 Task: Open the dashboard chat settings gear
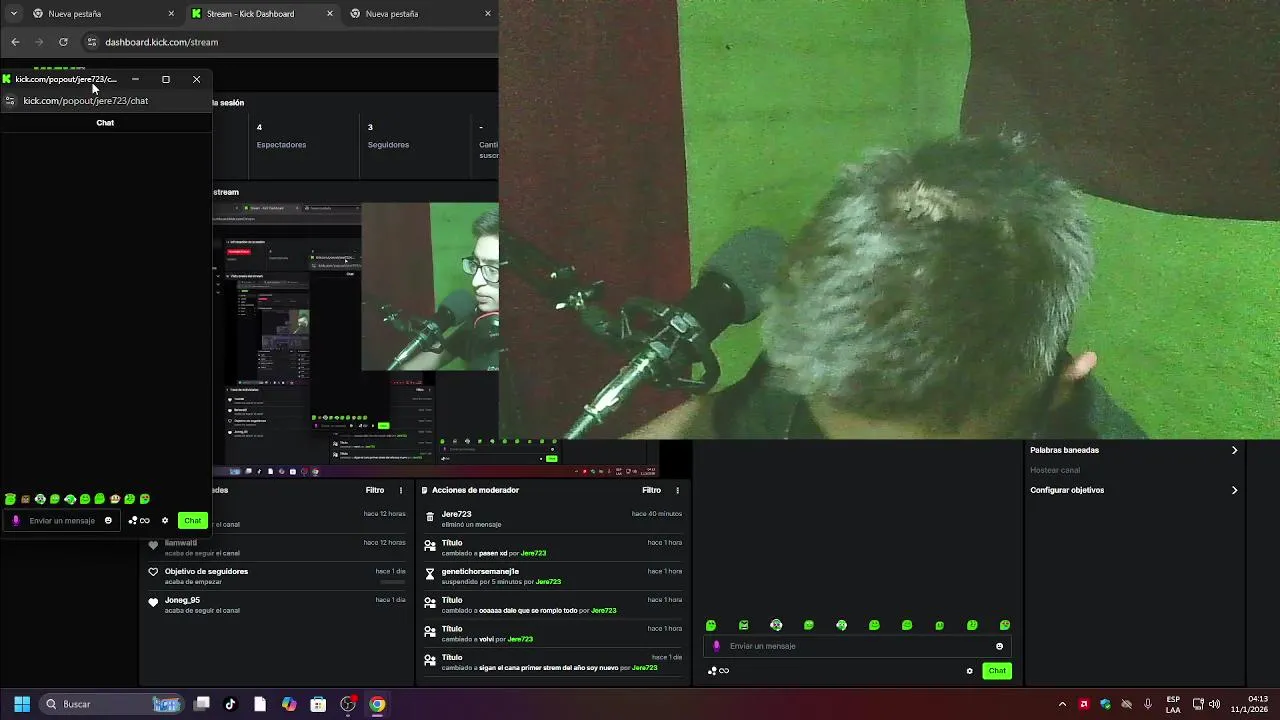tap(969, 671)
